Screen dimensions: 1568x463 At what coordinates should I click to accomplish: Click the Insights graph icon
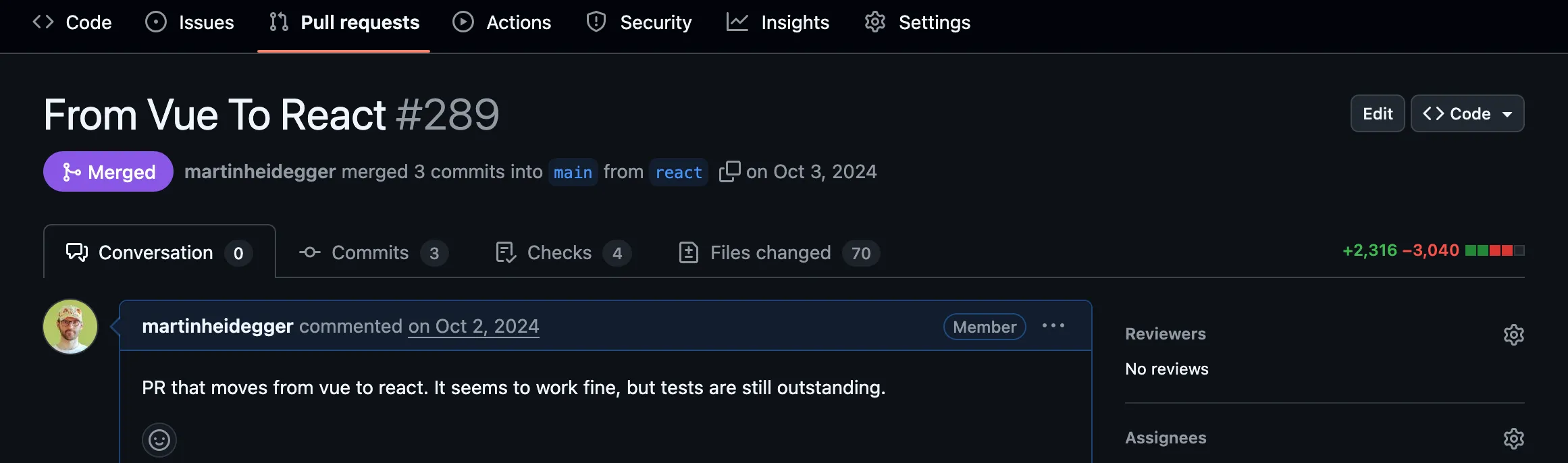coord(737,22)
